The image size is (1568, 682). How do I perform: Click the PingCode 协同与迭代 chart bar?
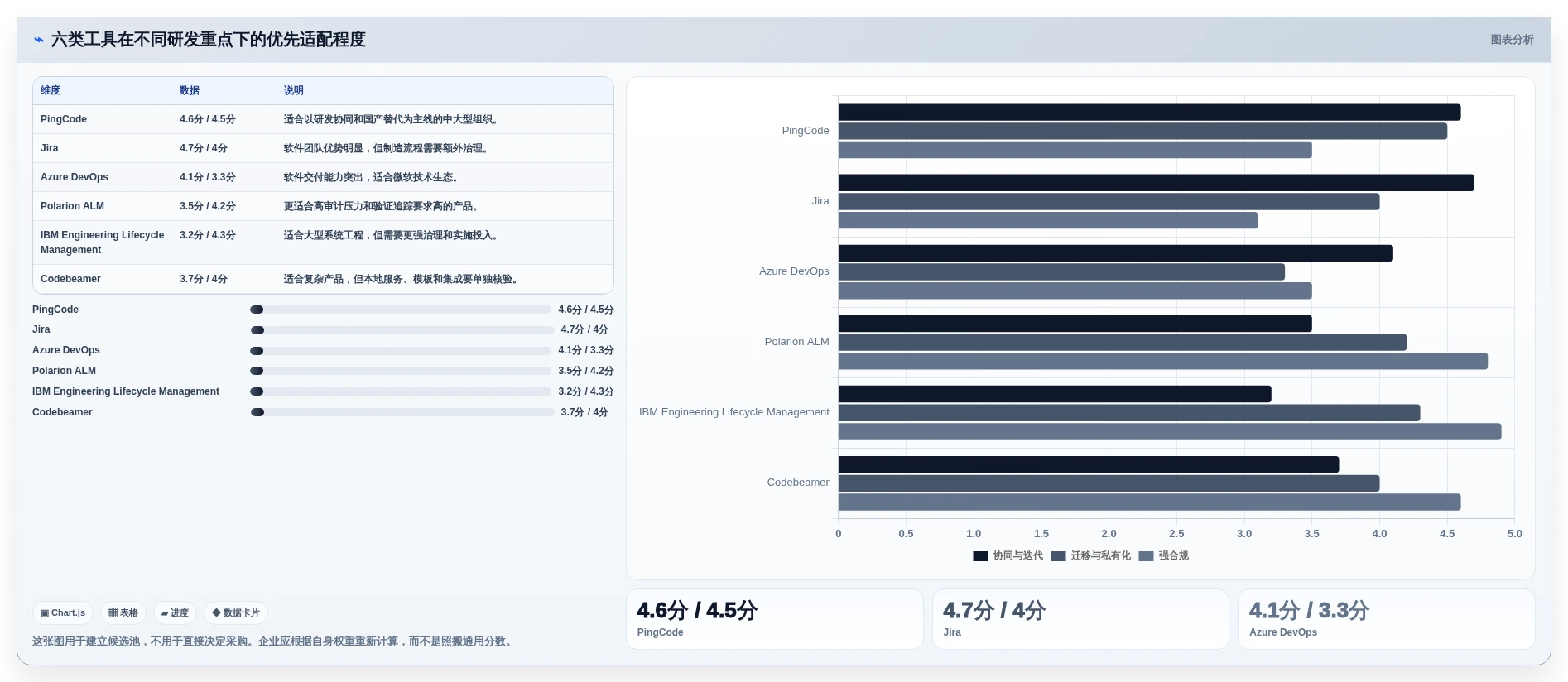pyautogui.click(x=1149, y=113)
